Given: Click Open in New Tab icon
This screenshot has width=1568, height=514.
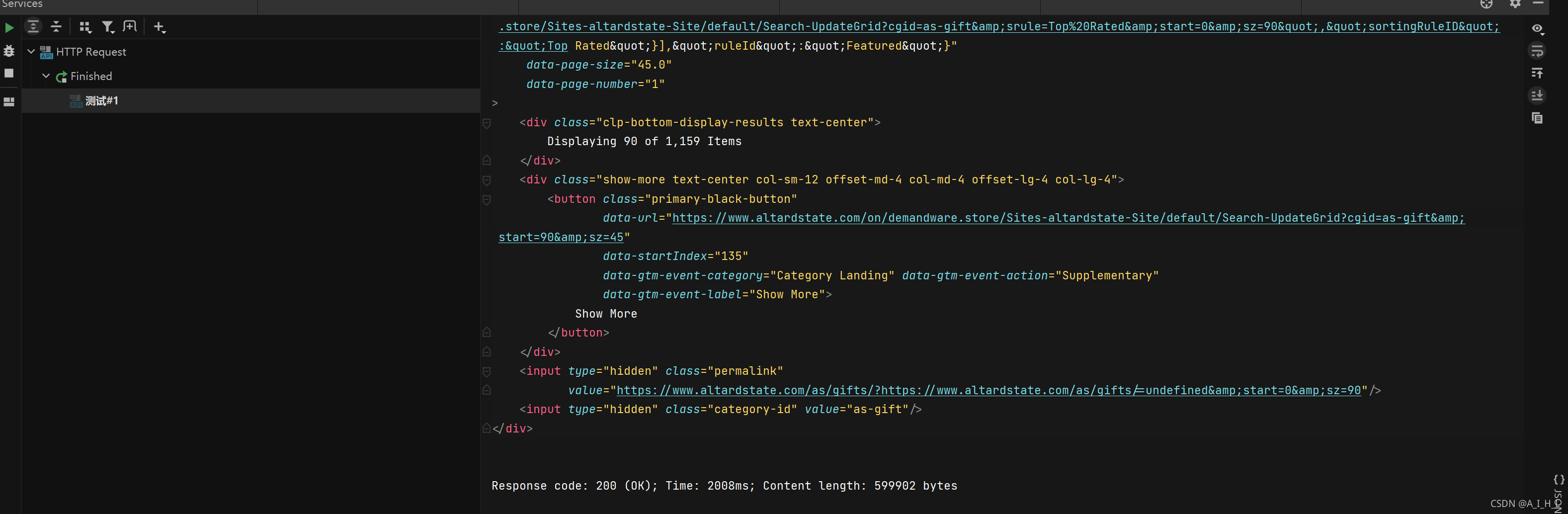Looking at the screenshot, I should point(130,27).
